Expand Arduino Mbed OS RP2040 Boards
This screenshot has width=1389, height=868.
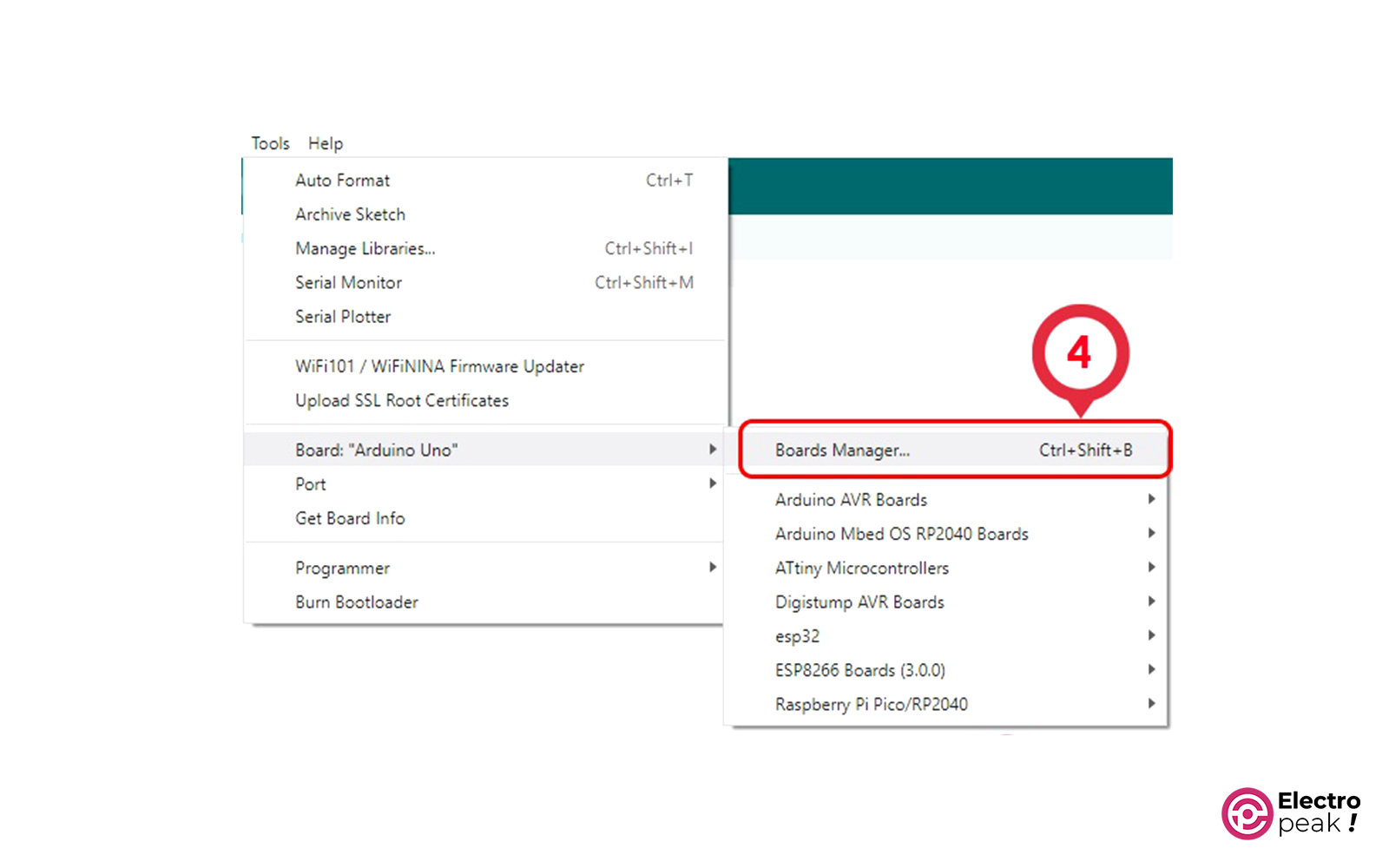[901, 534]
